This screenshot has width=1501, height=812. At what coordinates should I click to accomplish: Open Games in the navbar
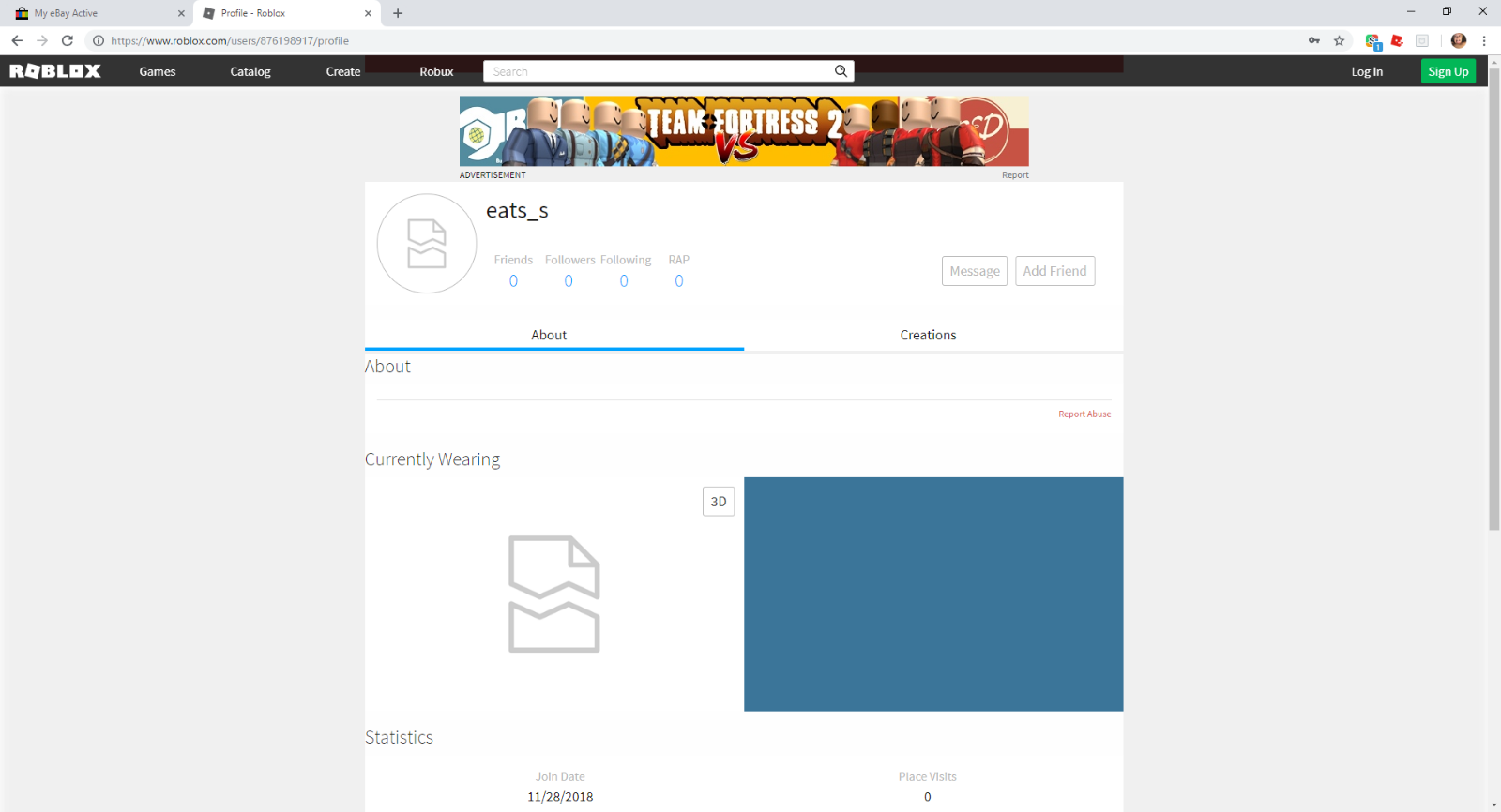click(x=158, y=71)
